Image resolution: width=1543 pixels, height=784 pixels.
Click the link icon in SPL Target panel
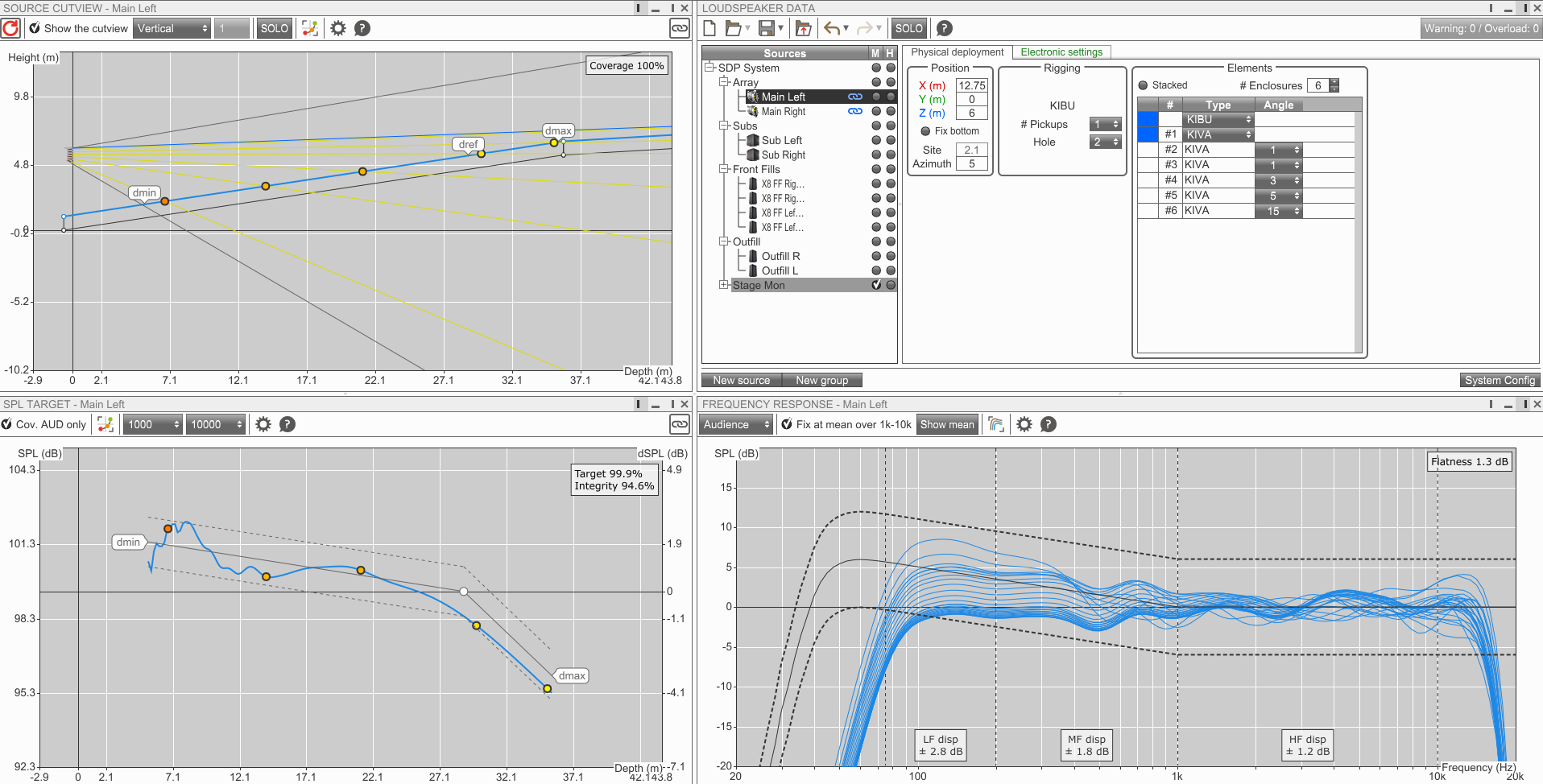(680, 424)
